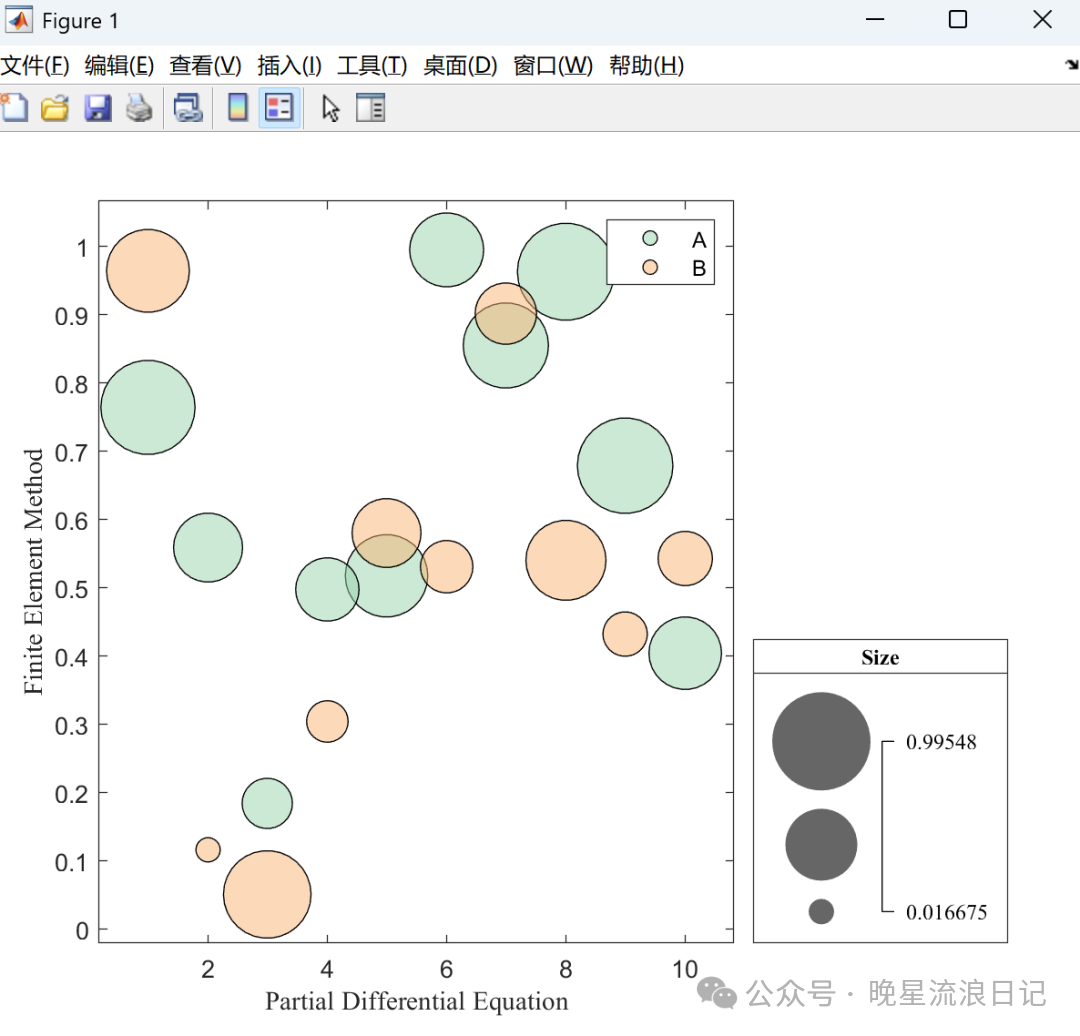Viewport: 1080px width, 1036px height.
Task: Click the dock figure arrow icon
Action: [1071, 64]
